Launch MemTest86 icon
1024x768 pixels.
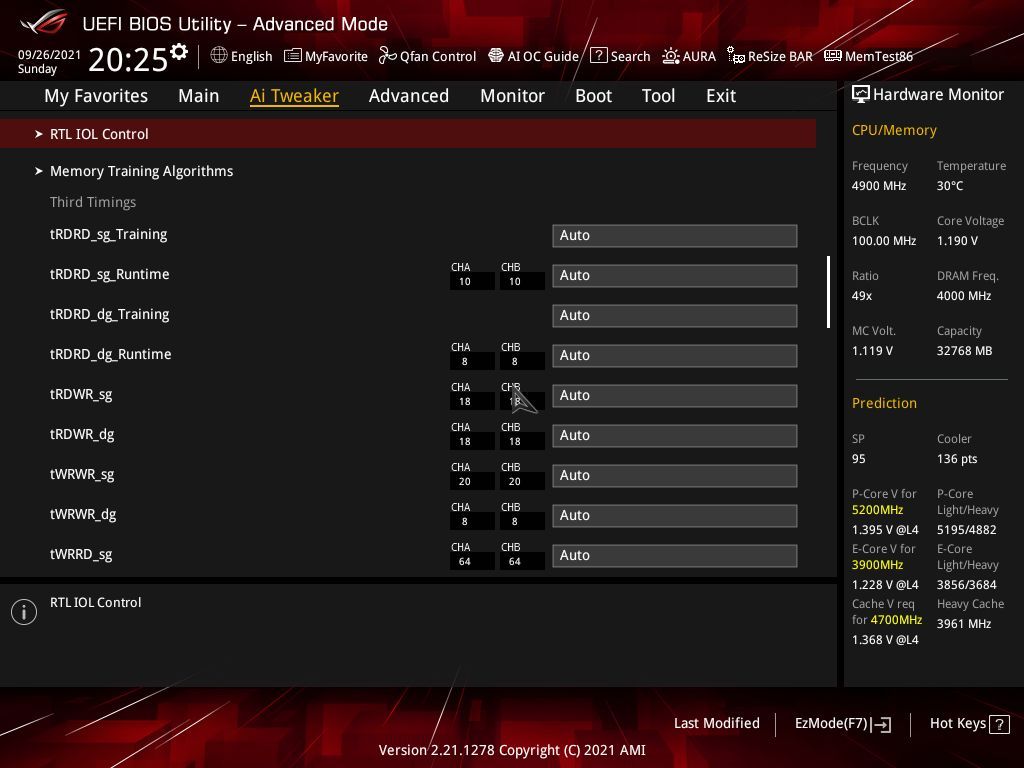click(833, 56)
